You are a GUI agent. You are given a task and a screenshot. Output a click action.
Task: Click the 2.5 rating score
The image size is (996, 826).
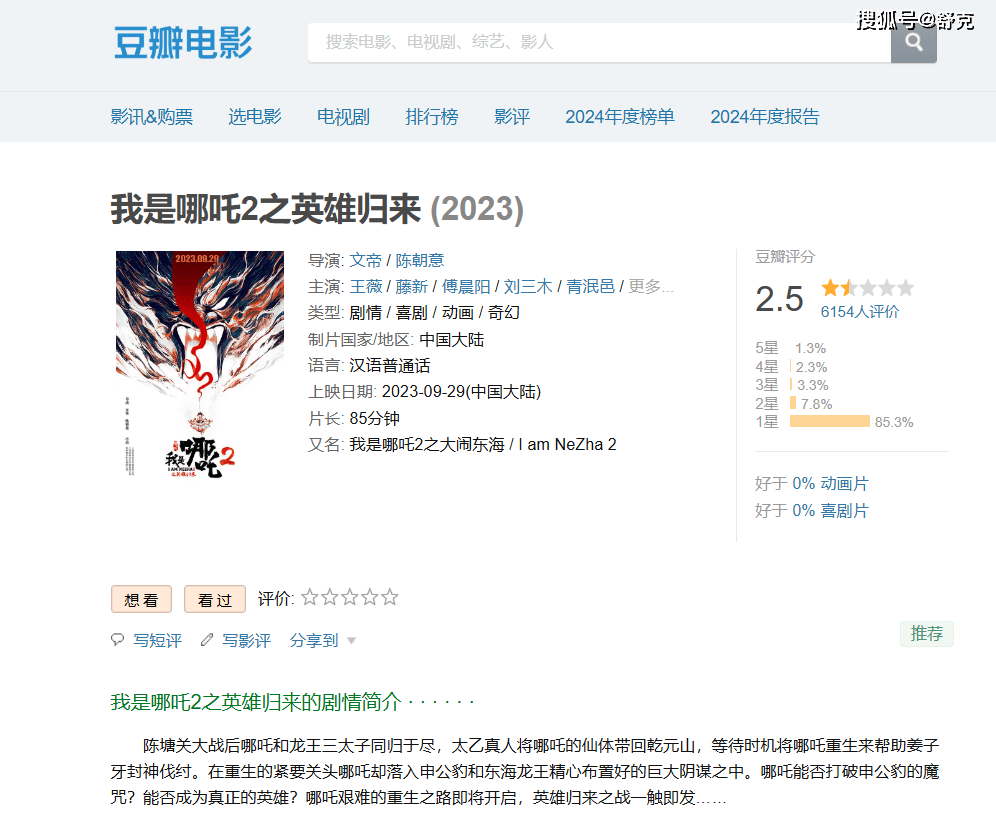tap(779, 299)
